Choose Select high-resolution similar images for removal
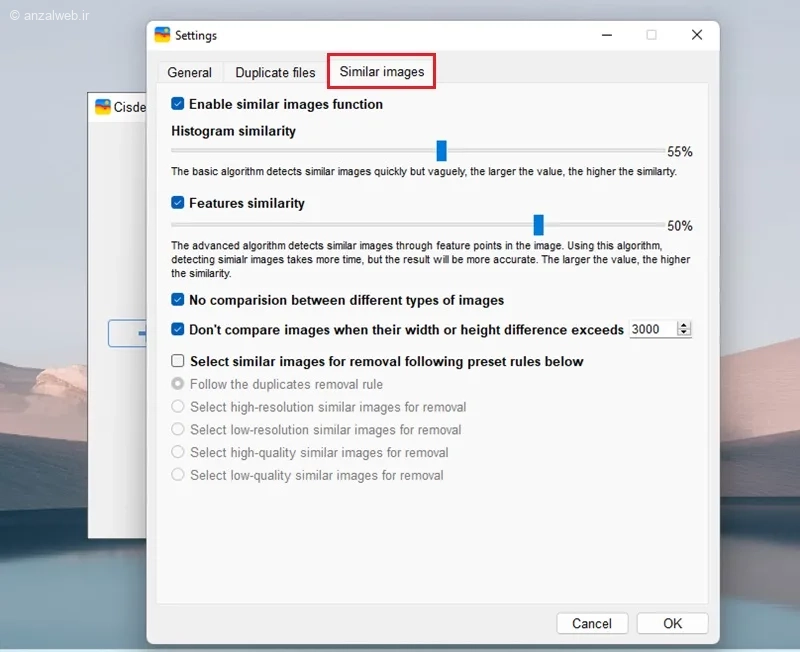This screenshot has width=800, height=652. click(178, 407)
